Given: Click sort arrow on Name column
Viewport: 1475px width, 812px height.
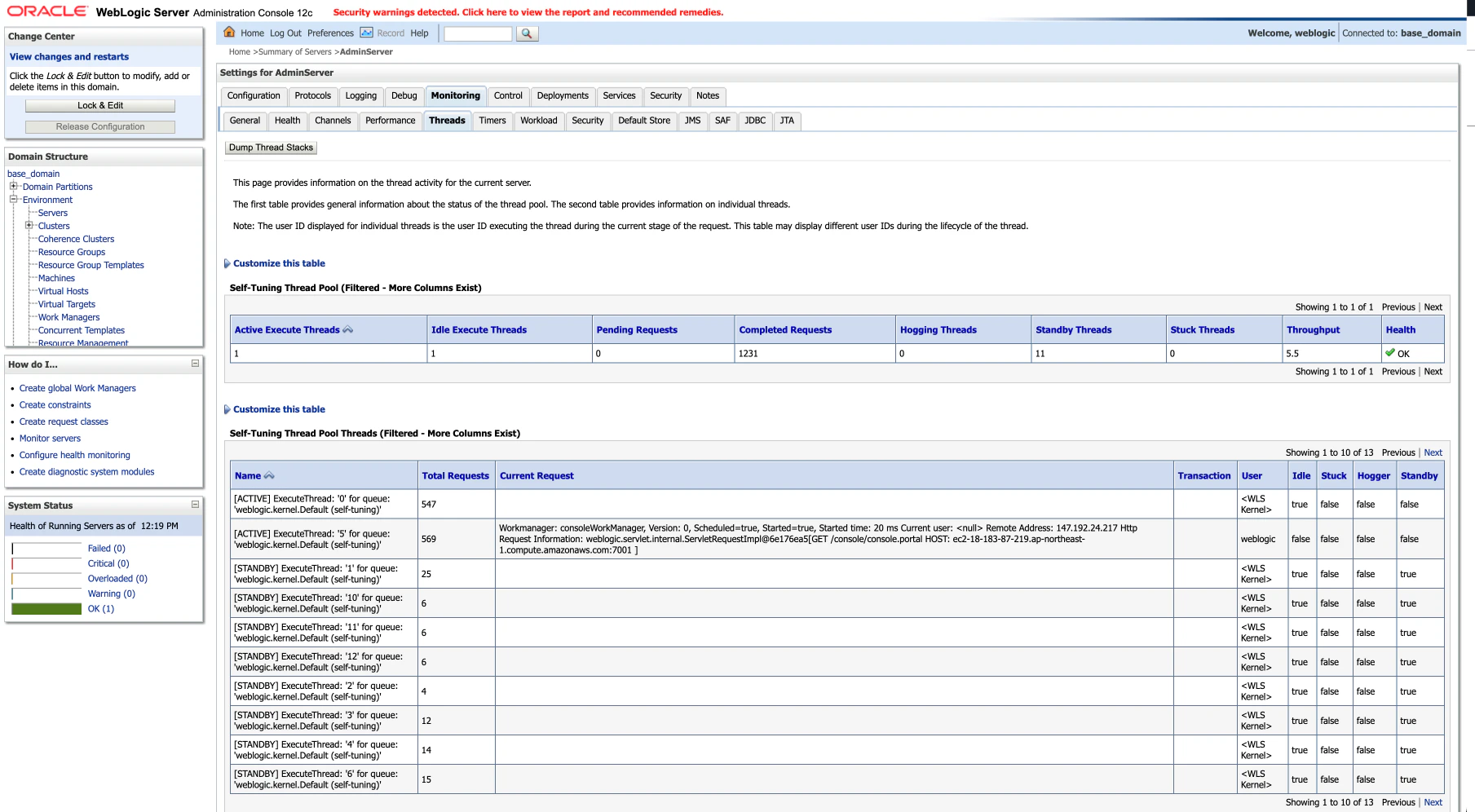Looking at the screenshot, I should tap(270, 475).
